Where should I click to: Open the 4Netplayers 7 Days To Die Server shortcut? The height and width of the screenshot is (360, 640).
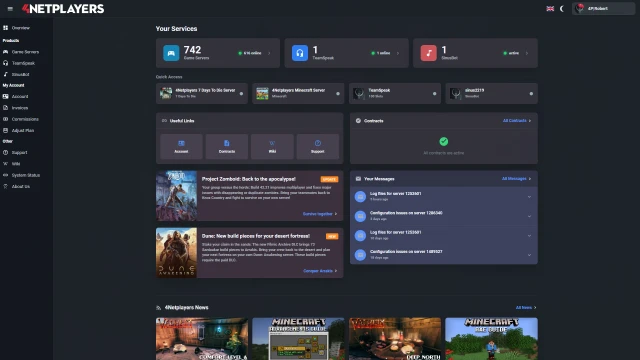(x=202, y=93)
